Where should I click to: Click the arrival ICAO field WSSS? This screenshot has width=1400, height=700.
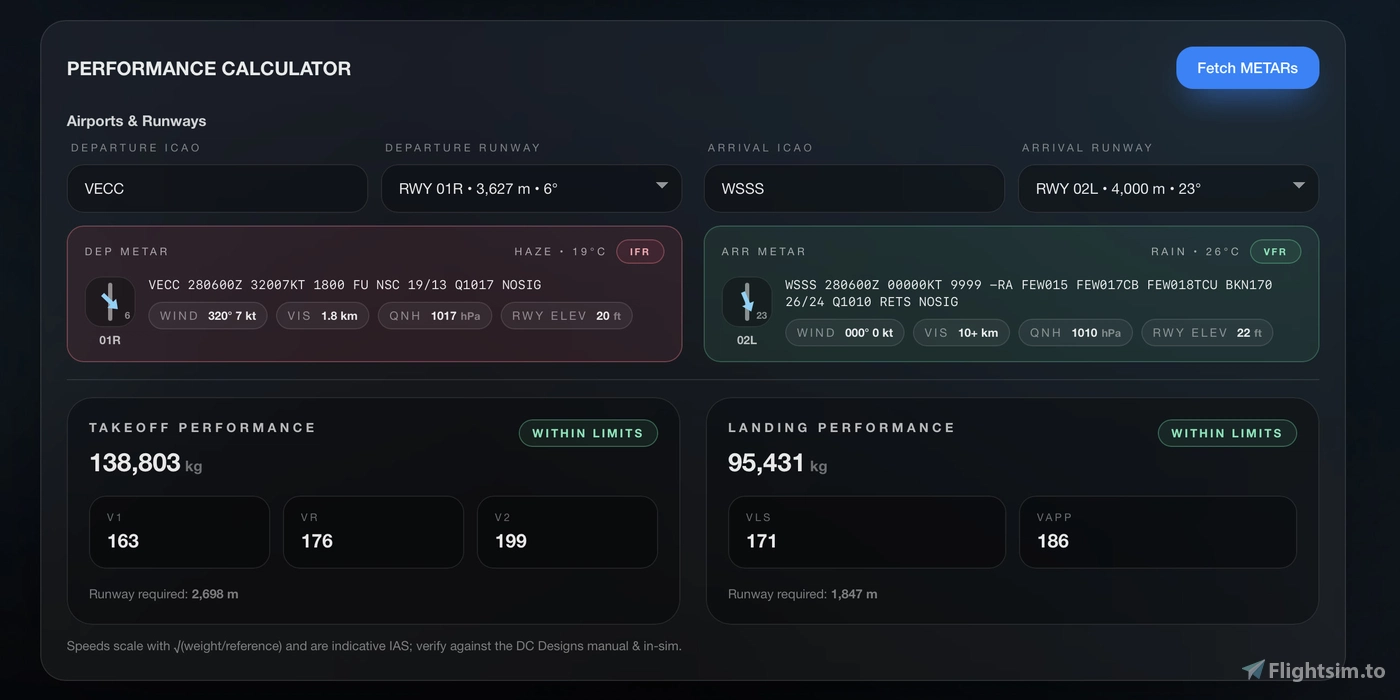(854, 188)
